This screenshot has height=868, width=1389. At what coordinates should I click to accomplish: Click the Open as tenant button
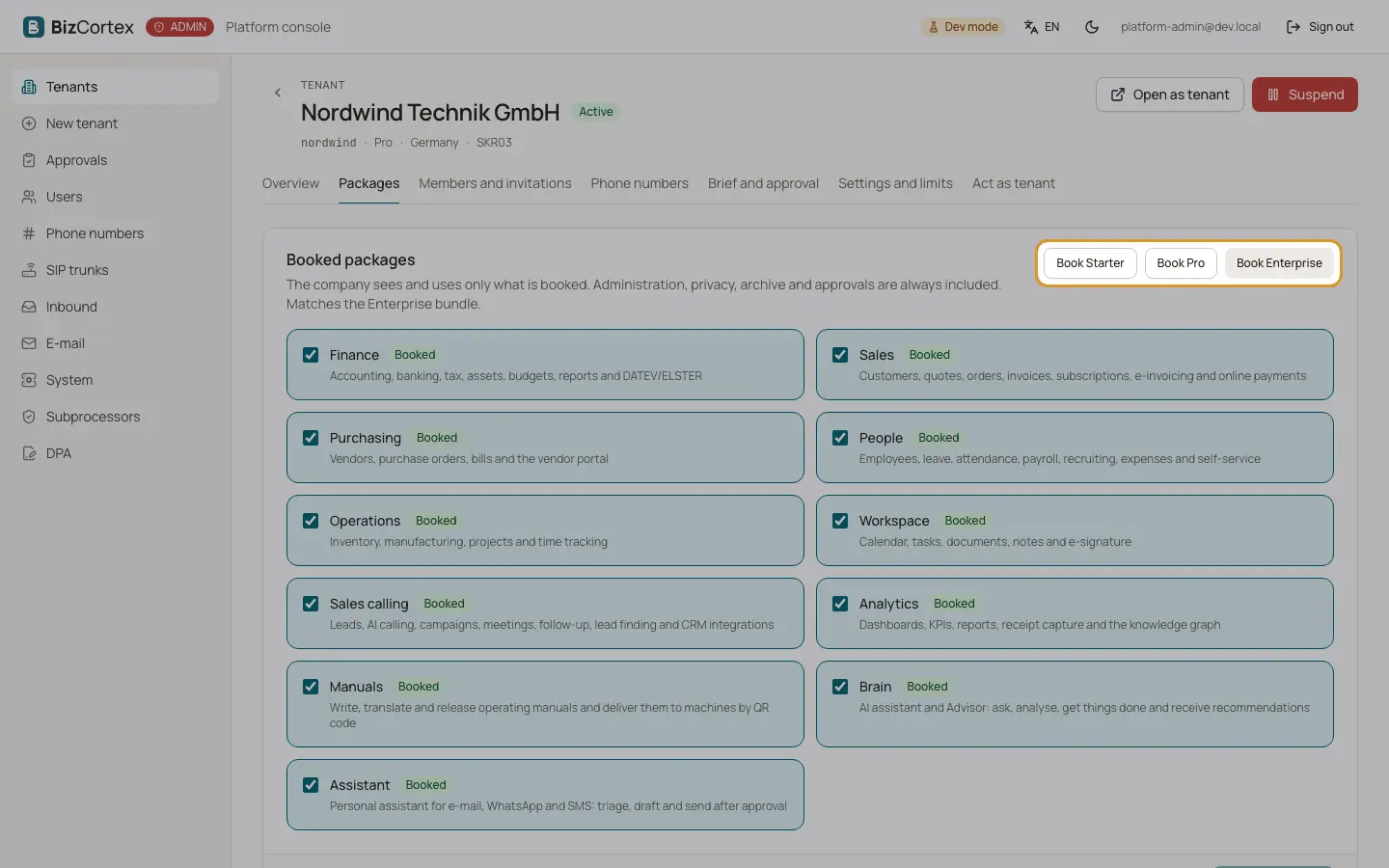(x=1170, y=95)
